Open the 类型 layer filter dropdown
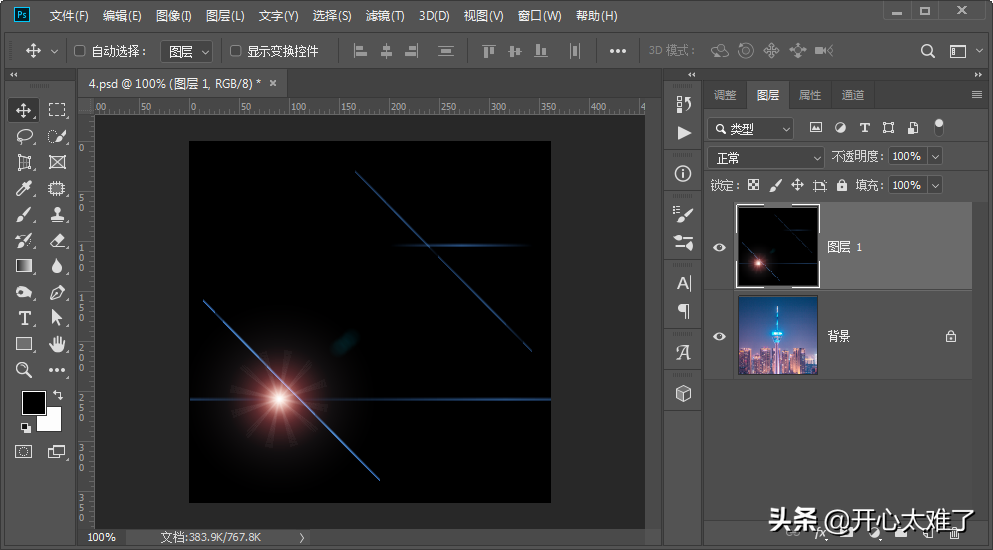Screen dimensions: 993x550 (750, 129)
